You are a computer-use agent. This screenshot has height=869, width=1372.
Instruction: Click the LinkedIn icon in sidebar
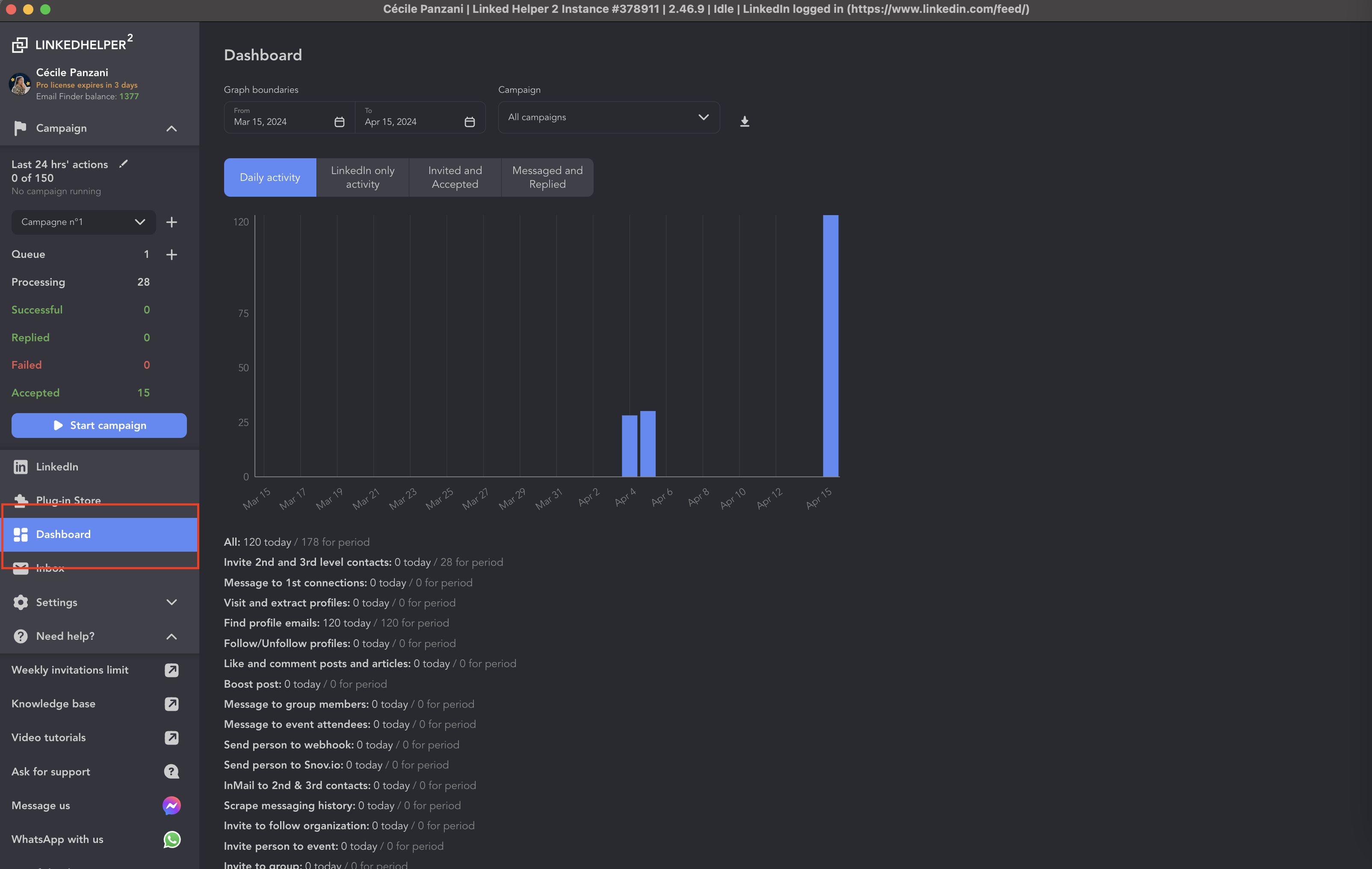point(21,467)
